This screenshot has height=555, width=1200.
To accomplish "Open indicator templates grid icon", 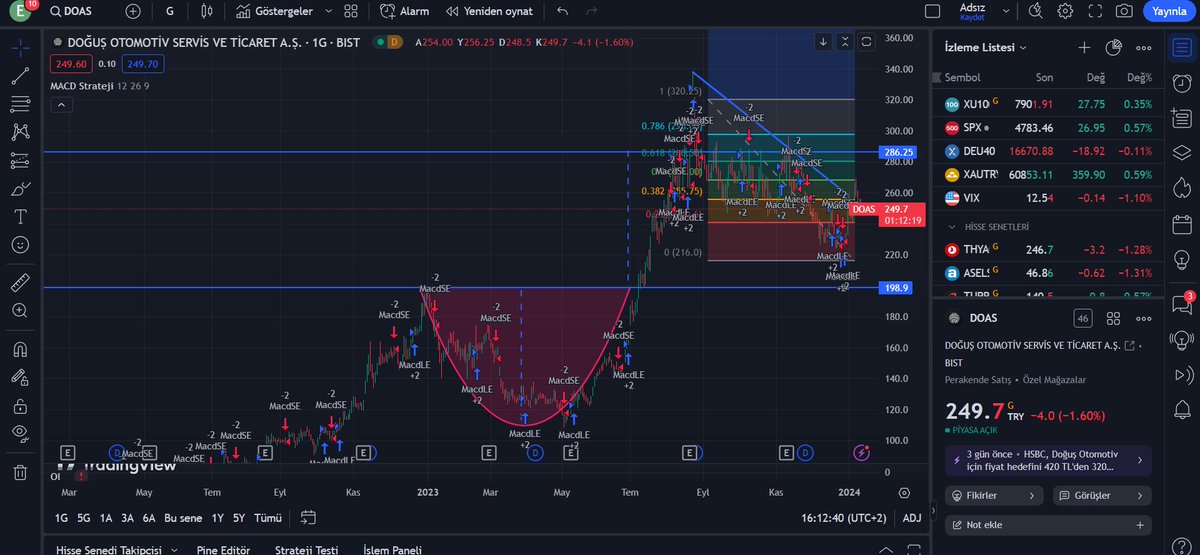I will 350,12.
